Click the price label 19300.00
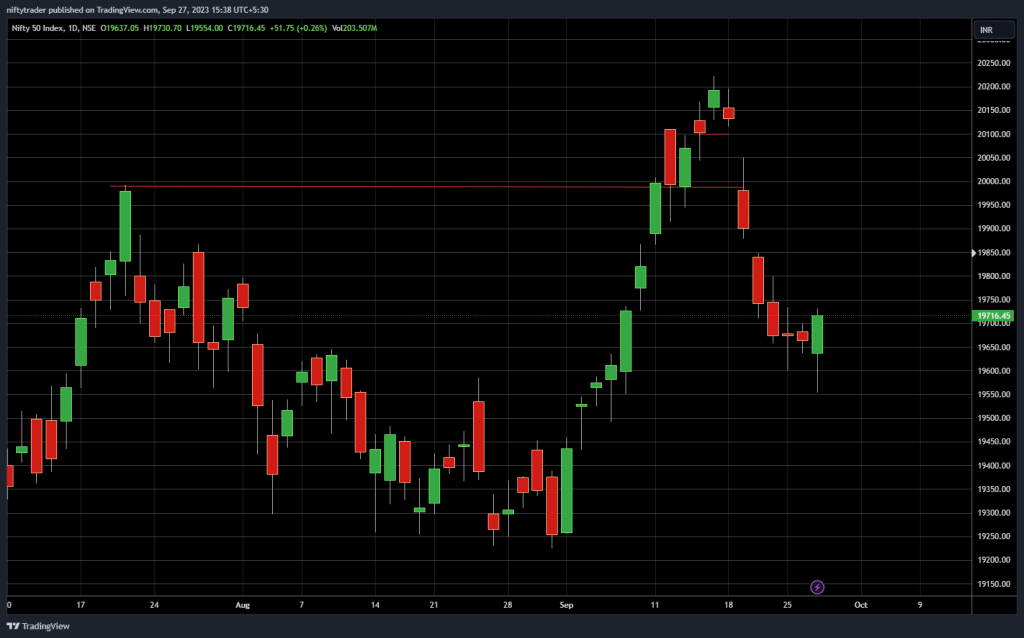The height and width of the screenshot is (638, 1024). click(x=993, y=513)
